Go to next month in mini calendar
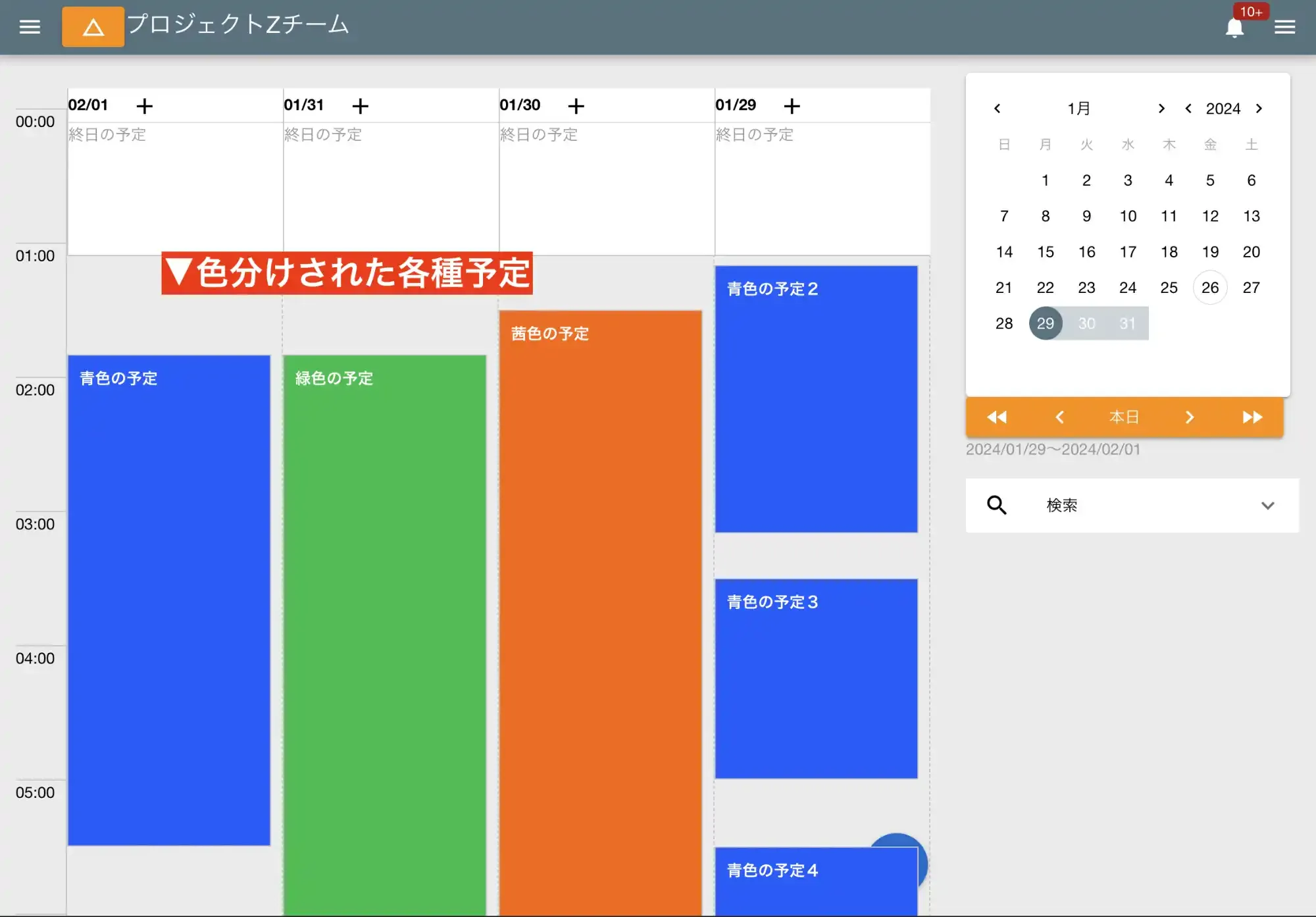Viewport: 1316px width, 917px height. [x=1161, y=109]
